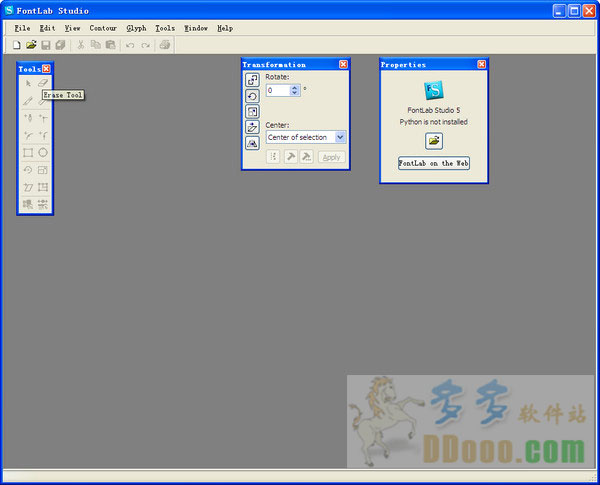Click the hammer with dots icon
Viewport: 600px width, 485px height.
pyautogui.click(x=307, y=157)
